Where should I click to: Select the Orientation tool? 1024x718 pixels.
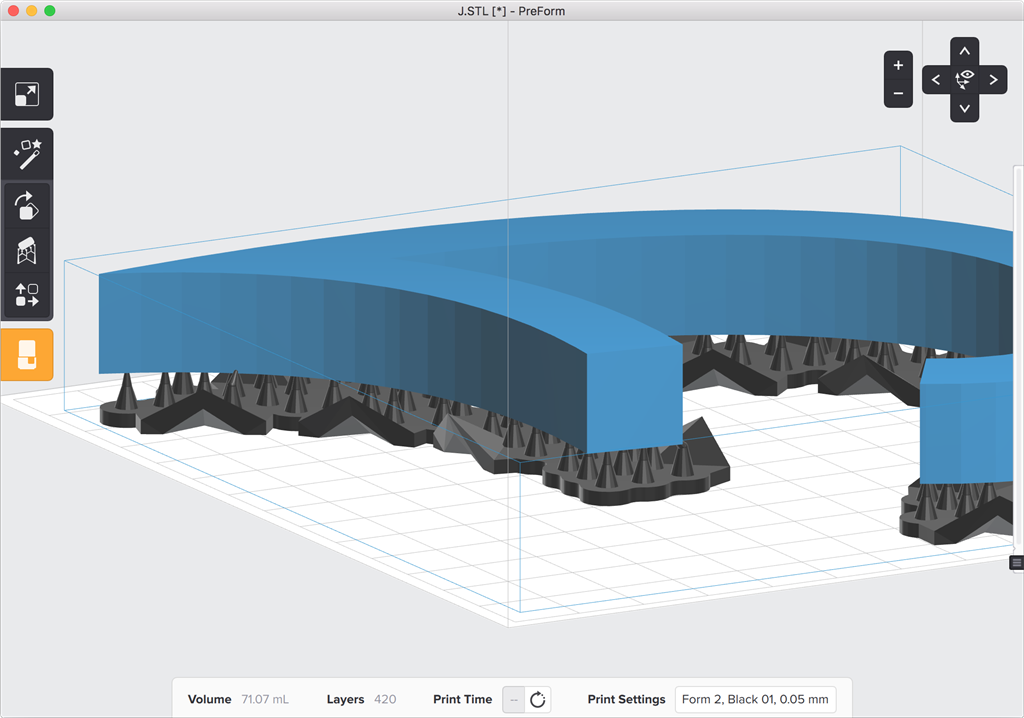pos(26,206)
